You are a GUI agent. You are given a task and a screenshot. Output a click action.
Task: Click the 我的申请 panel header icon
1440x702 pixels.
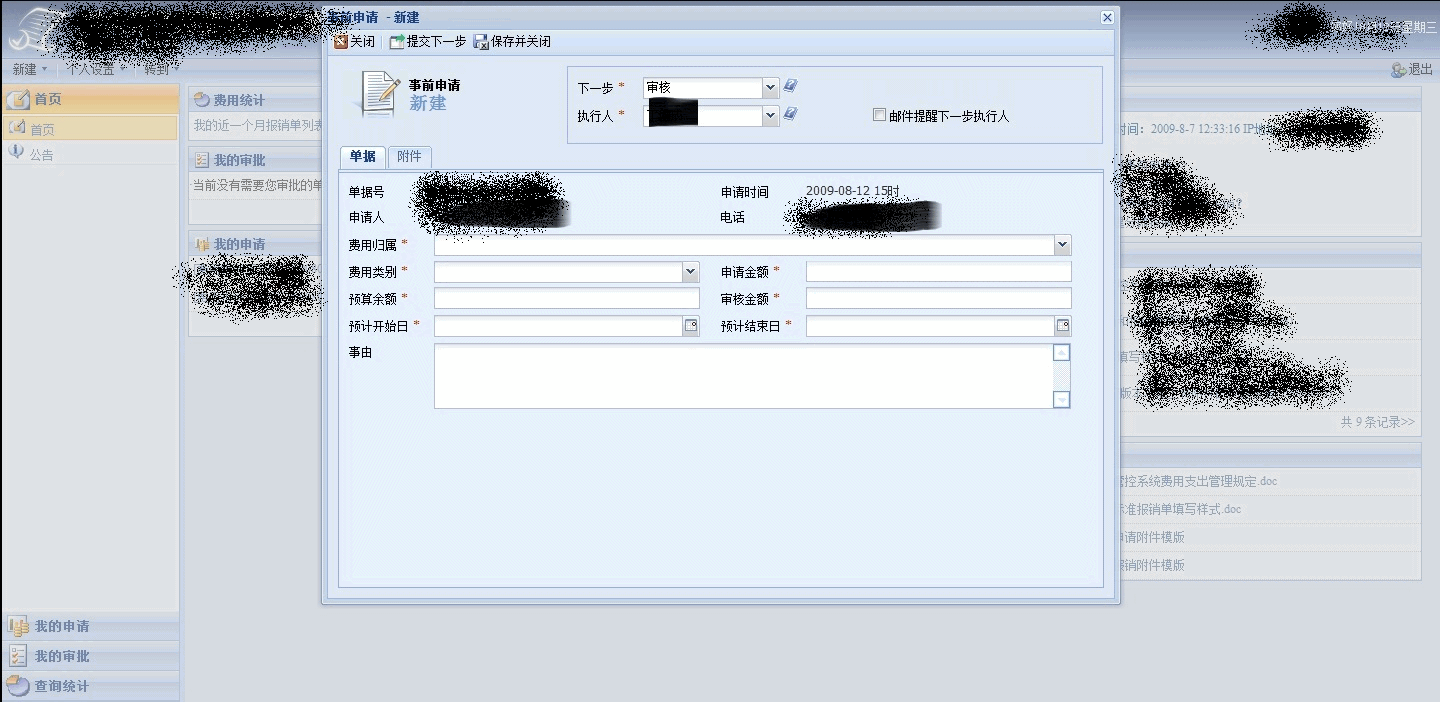[x=201, y=244]
